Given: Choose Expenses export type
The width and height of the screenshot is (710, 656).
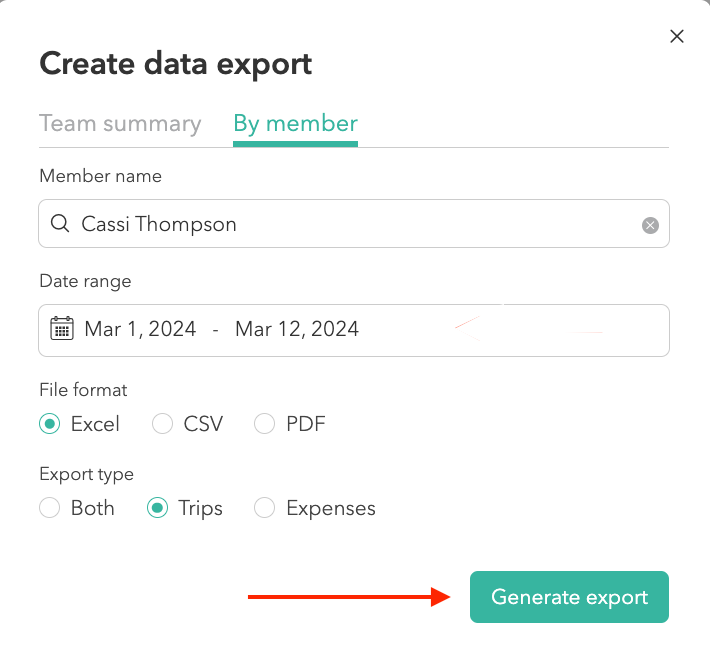Looking at the screenshot, I should 264,508.
